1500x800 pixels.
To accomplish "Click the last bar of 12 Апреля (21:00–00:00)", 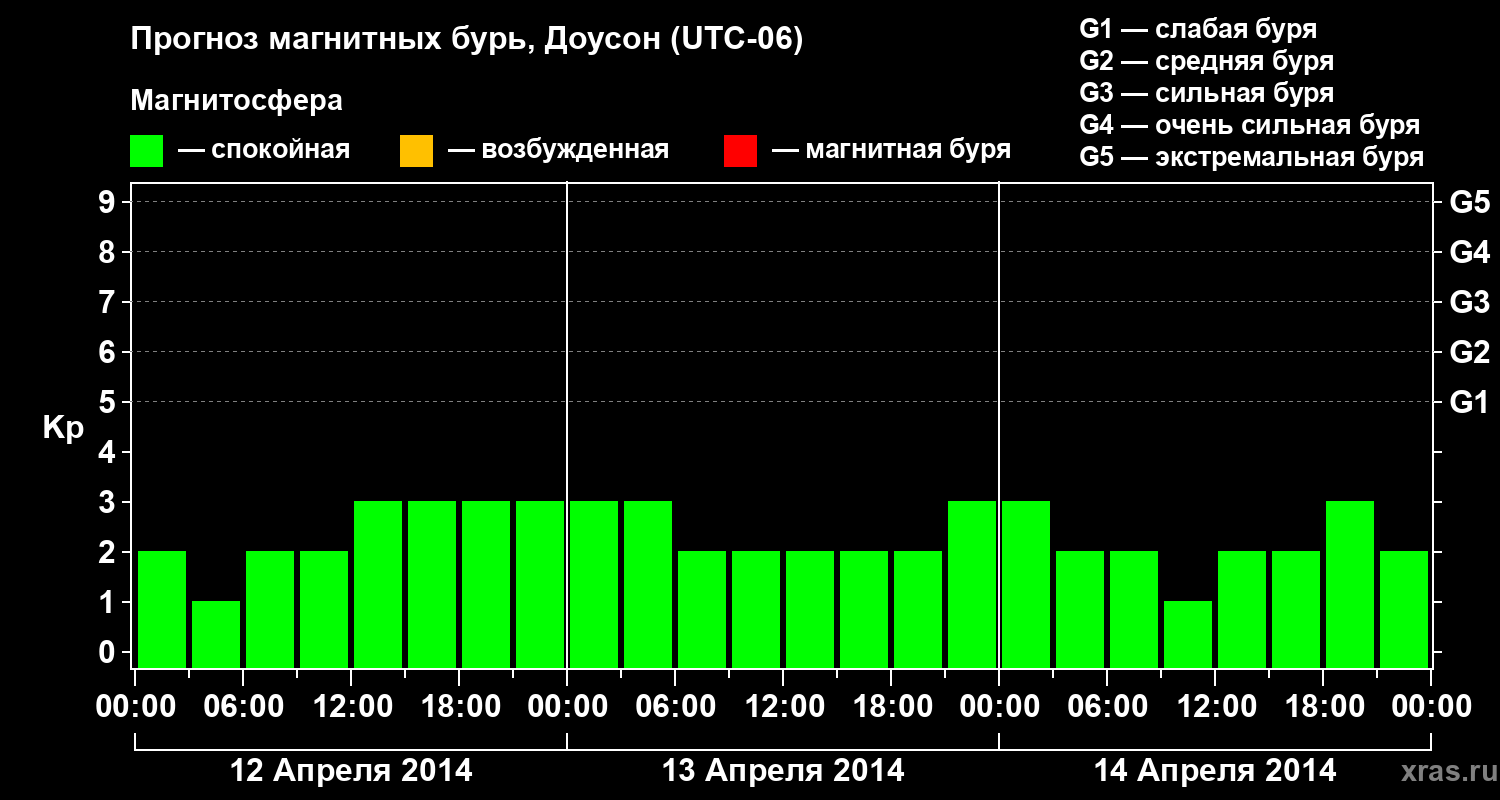I will [x=540, y=584].
